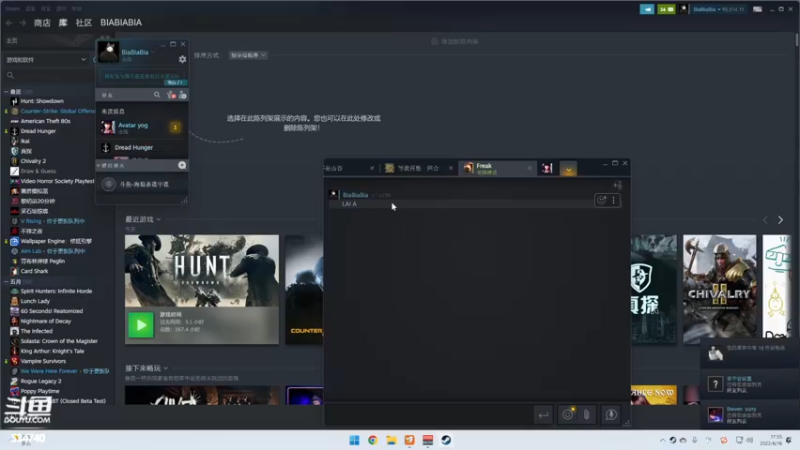Open the sort order dropdown on the shelf

tap(247, 55)
